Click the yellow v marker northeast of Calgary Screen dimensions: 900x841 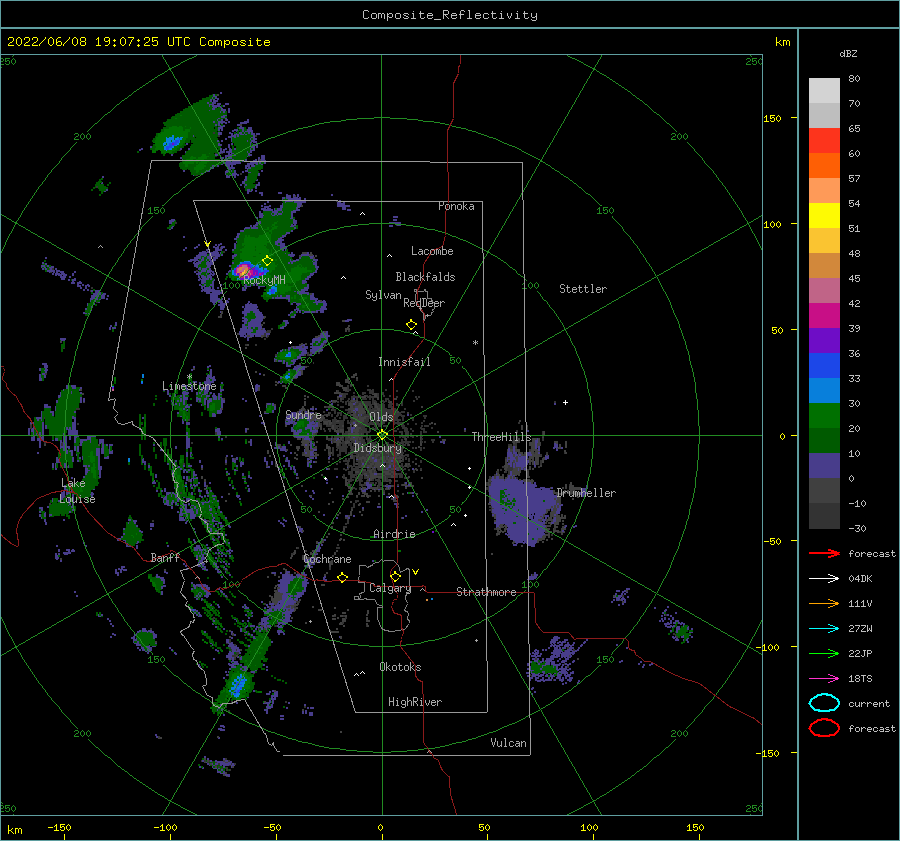coord(416,572)
